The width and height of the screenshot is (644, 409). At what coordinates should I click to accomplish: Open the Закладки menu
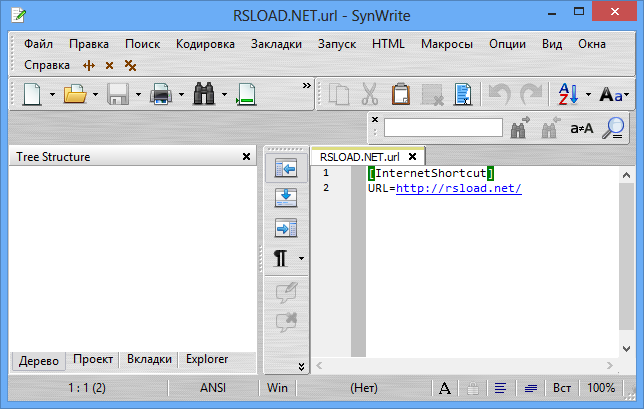point(276,44)
